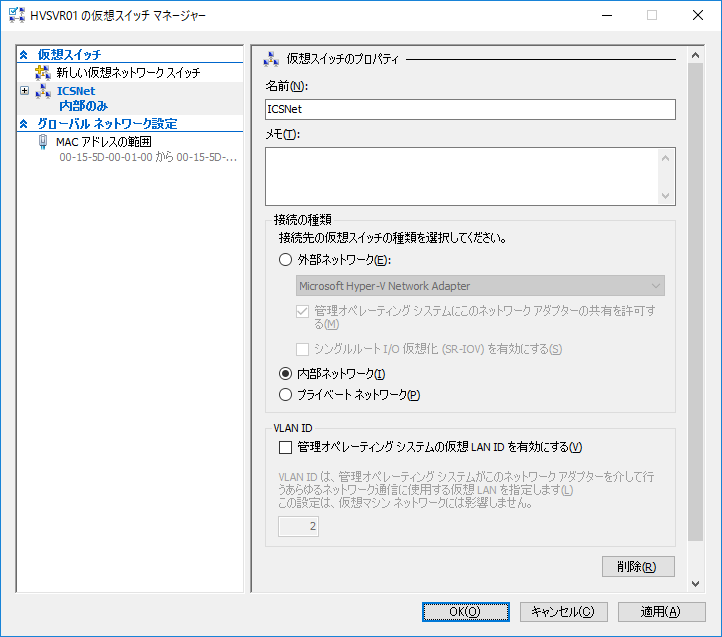Viewport: 722px width, 637px height.
Task: Click the new virtual network switch icon
Action: point(43,72)
